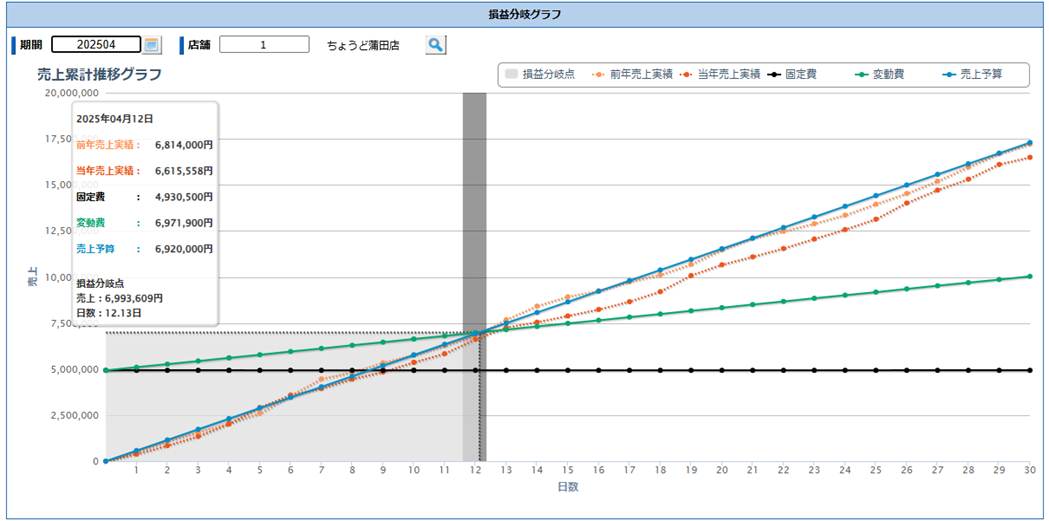Focus the 期間 input showing 202504
This screenshot has width=1049, height=521.
pyautogui.click(x=95, y=45)
